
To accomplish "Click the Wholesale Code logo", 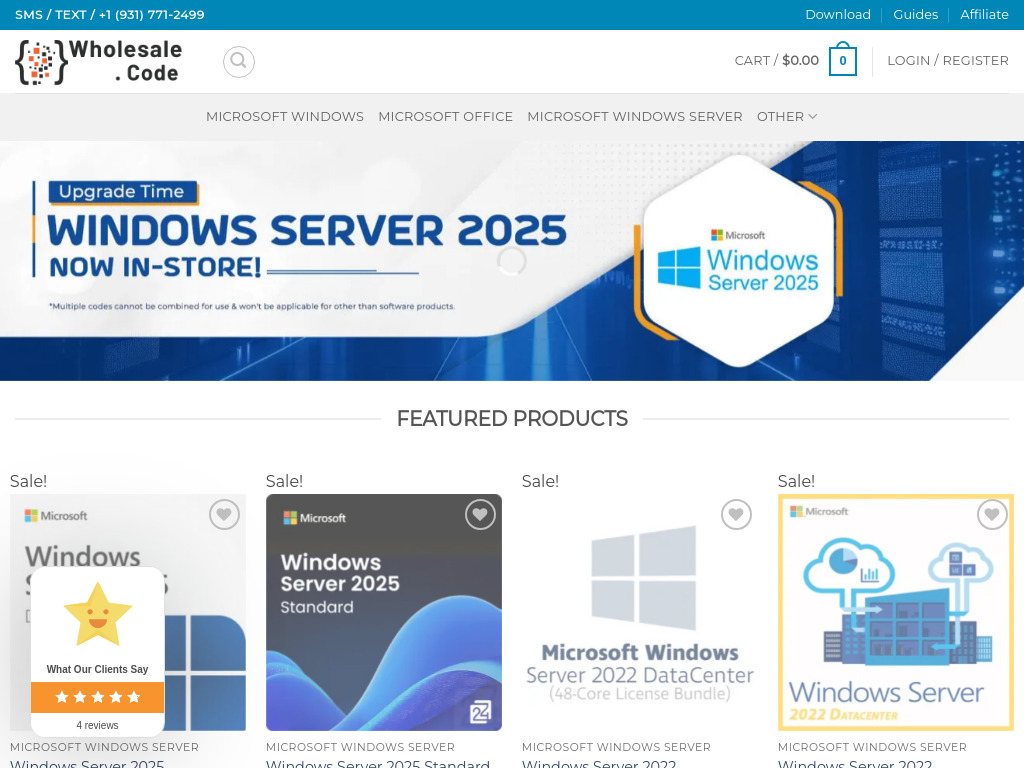I will pos(99,61).
